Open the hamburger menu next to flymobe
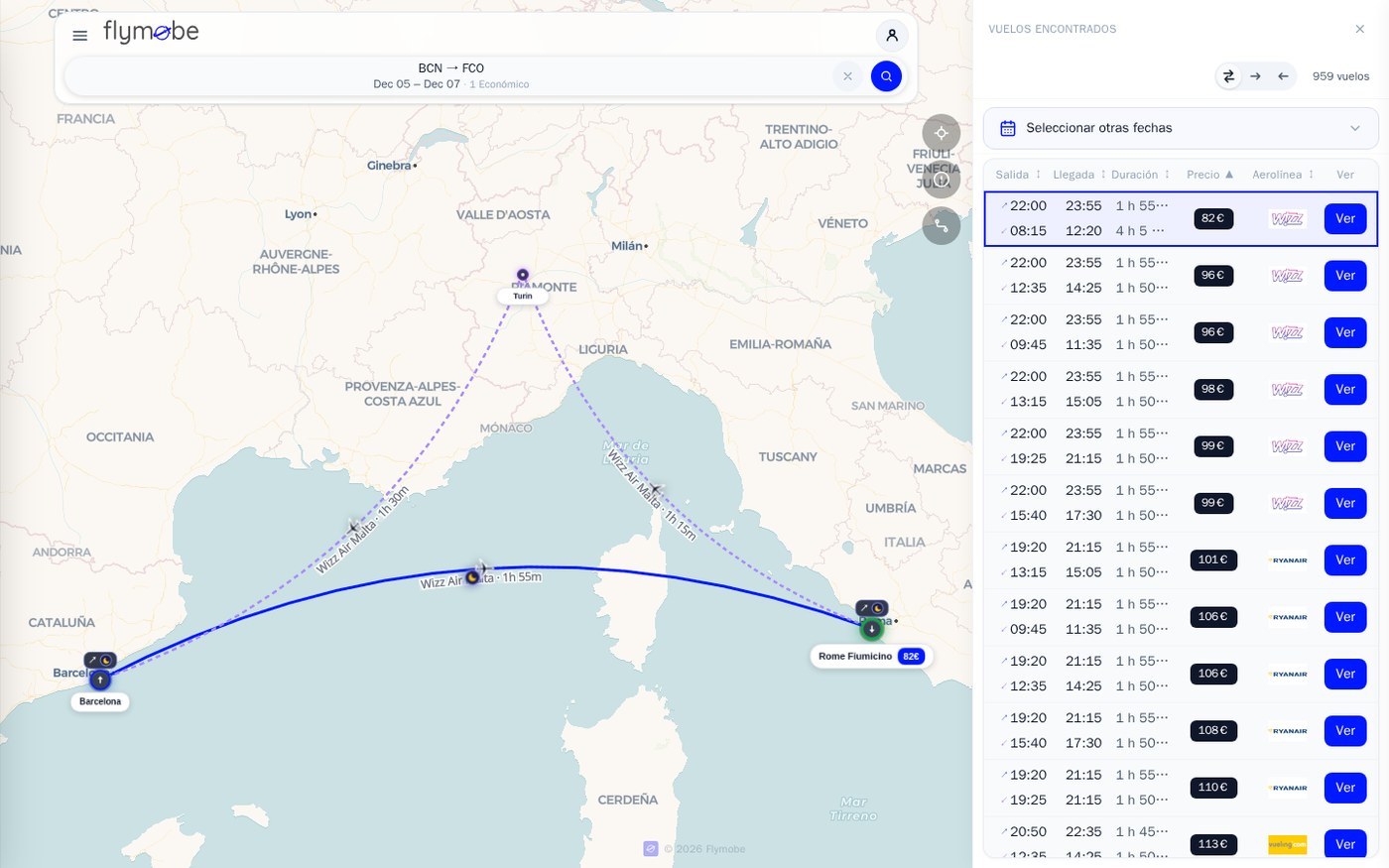This screenshot has height=868, width=1389. click(80, 36)
